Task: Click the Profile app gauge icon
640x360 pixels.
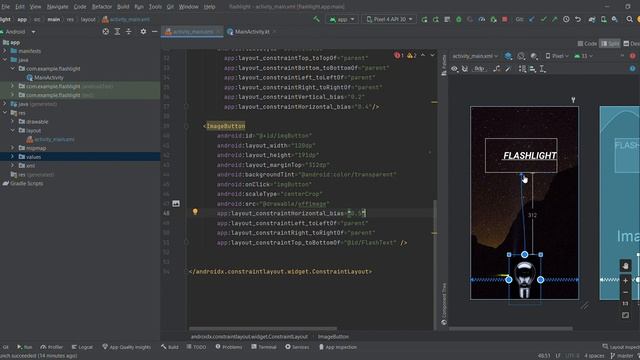Action: [x=482, y=19]
